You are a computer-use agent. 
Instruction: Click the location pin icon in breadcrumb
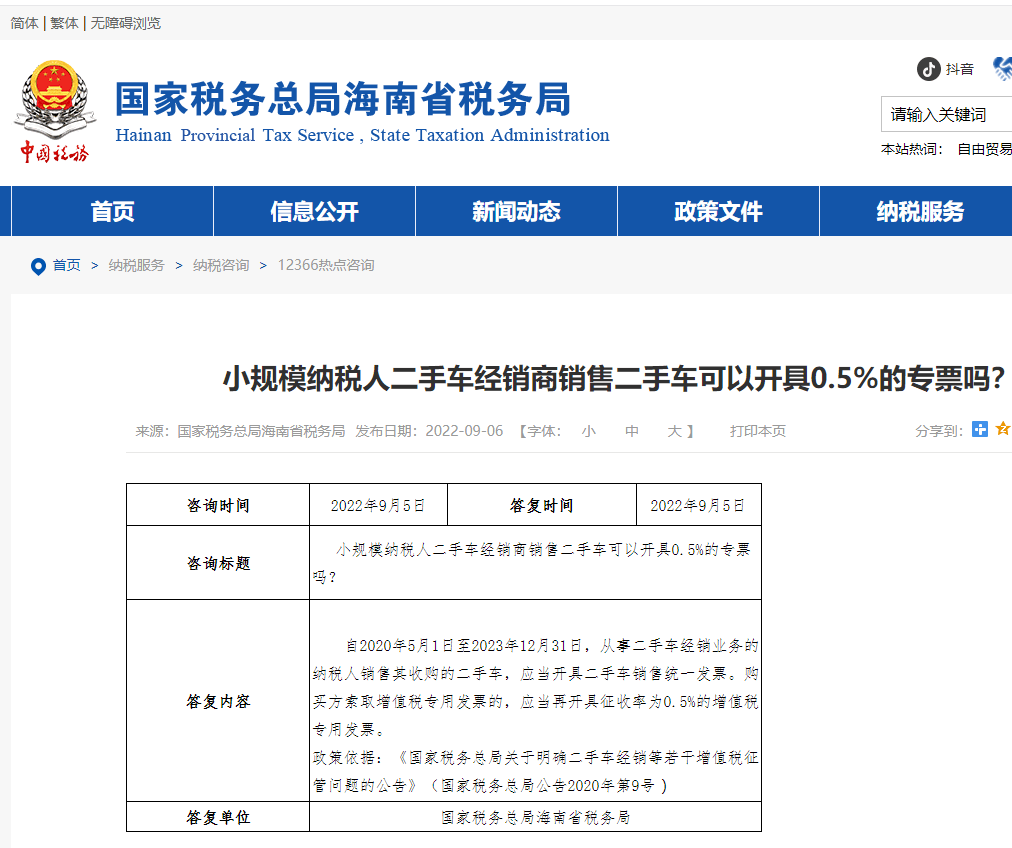tap(38, 266)
